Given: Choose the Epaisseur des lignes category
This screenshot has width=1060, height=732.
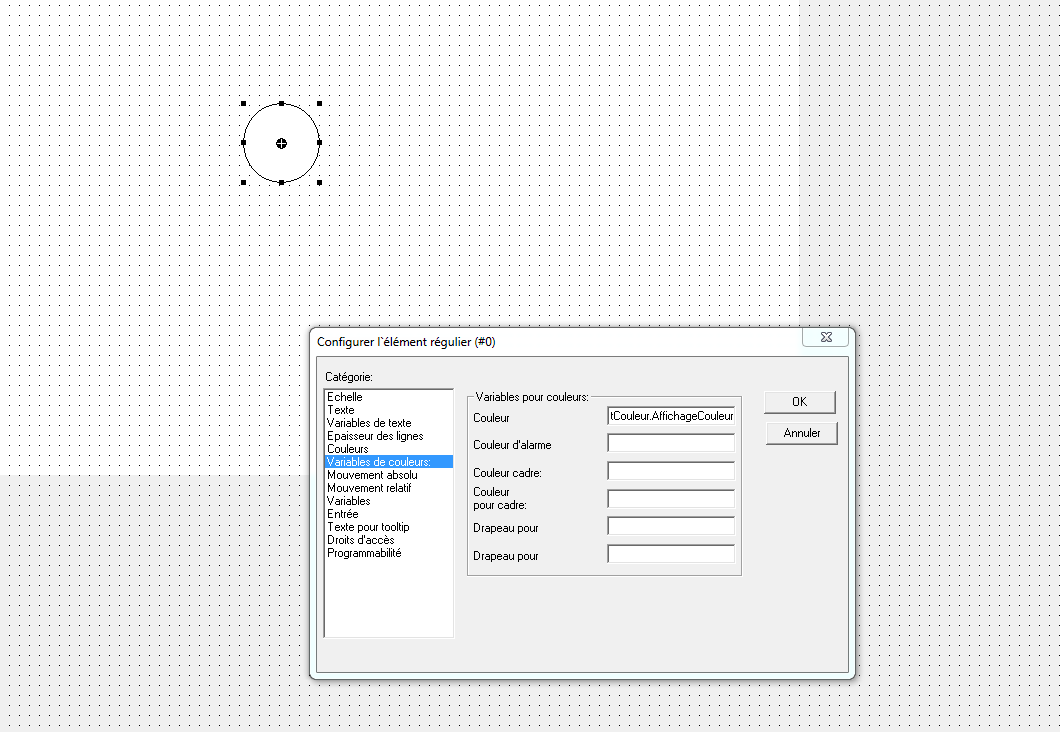Looking at the screenshot, I should pos(375,436).
